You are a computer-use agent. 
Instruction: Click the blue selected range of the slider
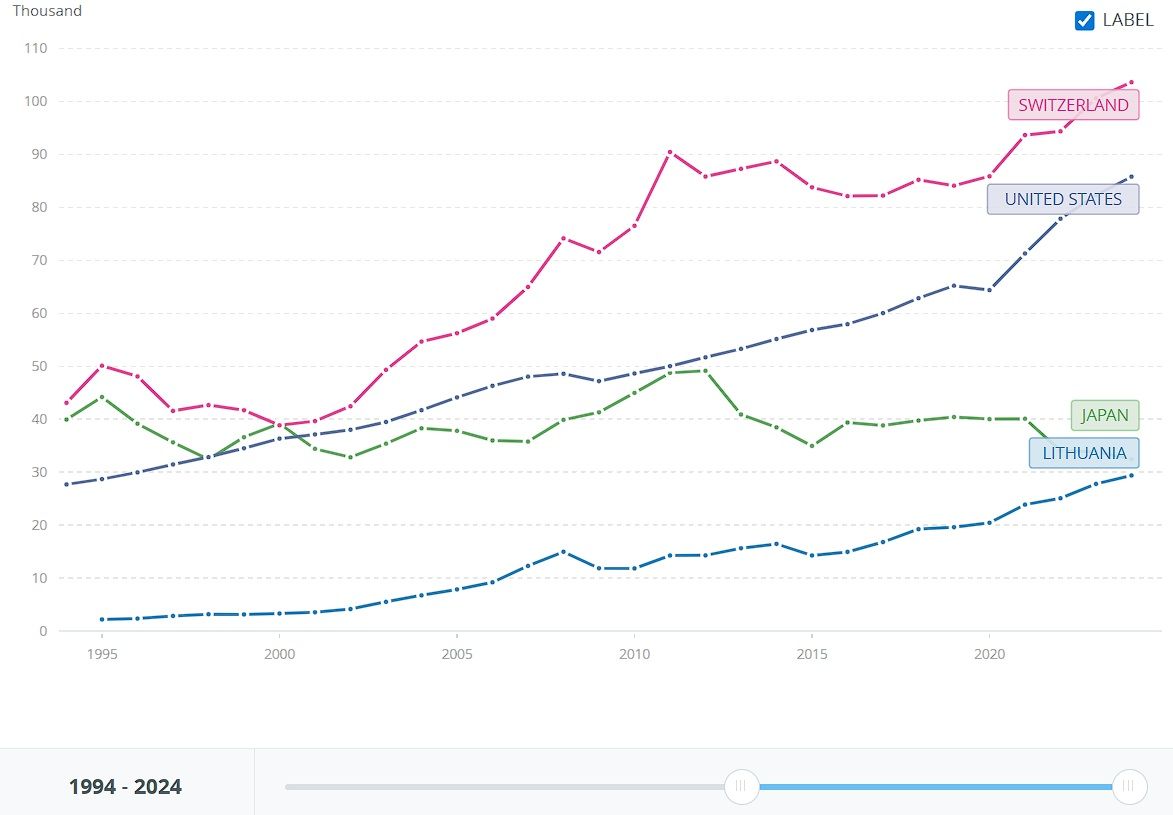[935, 787]
